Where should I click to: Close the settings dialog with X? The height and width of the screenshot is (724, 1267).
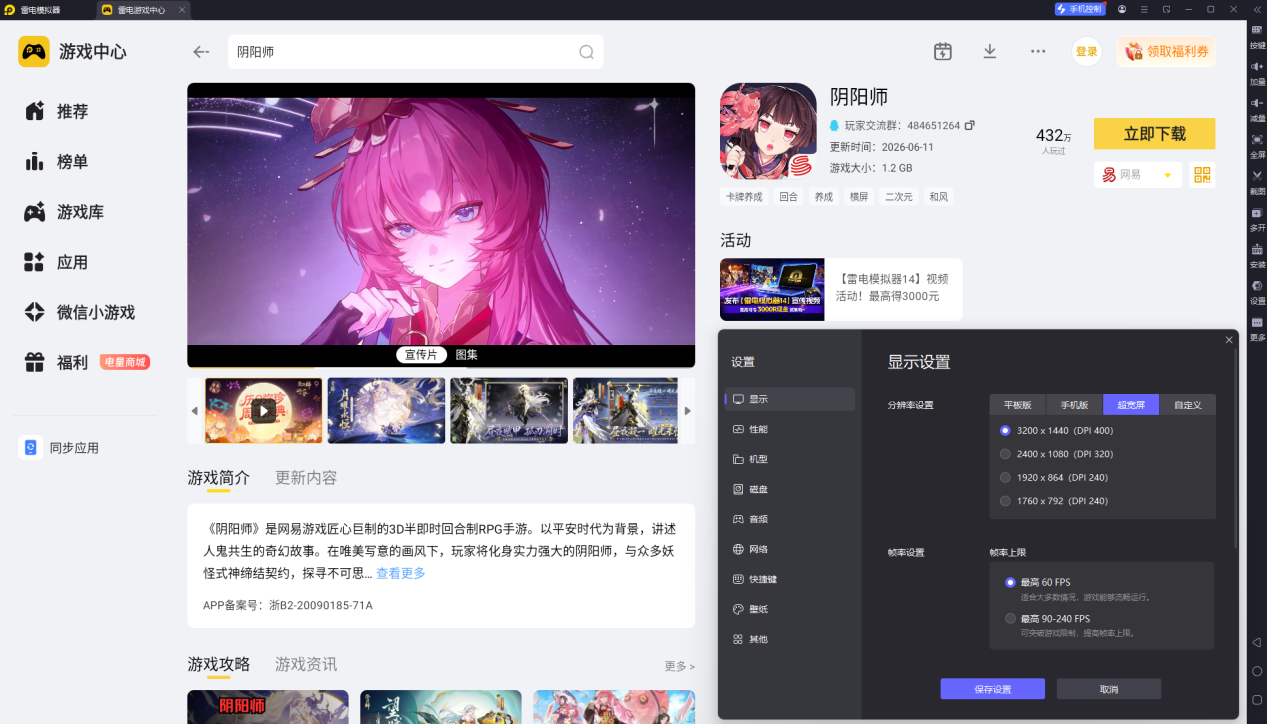[x=1229, y=340]
